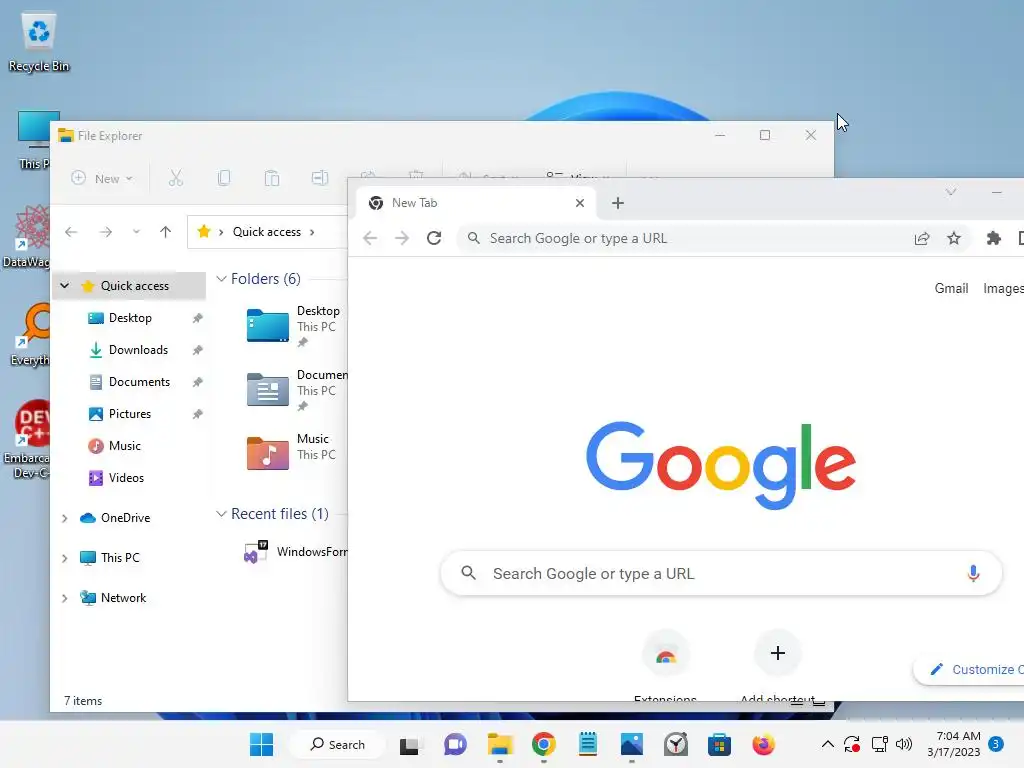
Task: Open Chrome tab search chevron
Action: (951, 192)
